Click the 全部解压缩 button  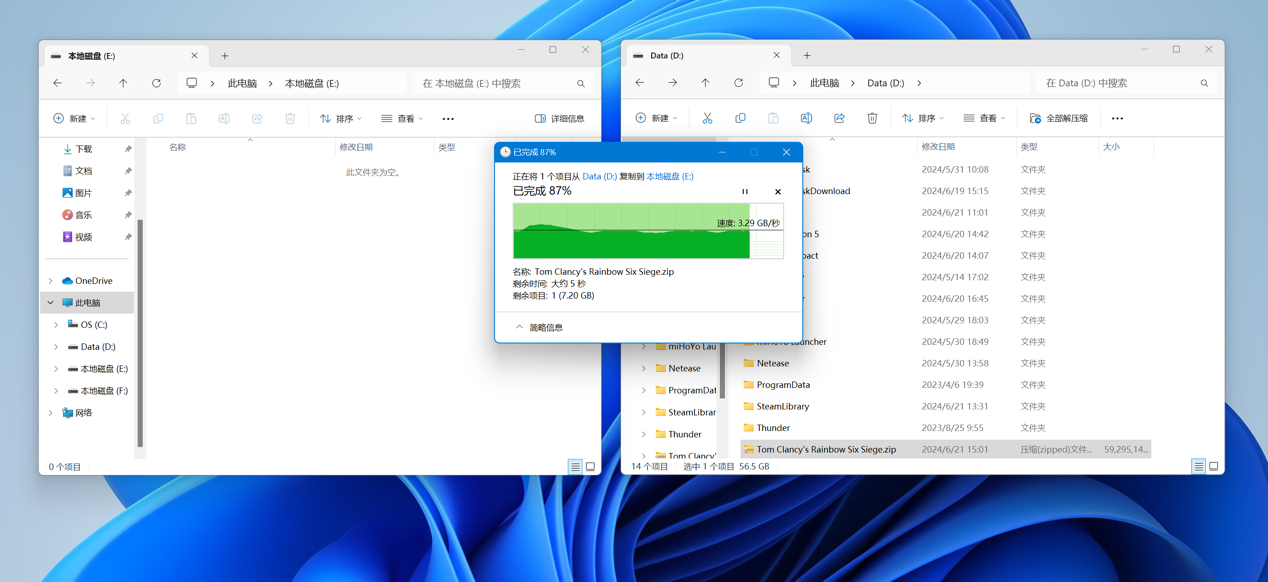[1059, 118]
